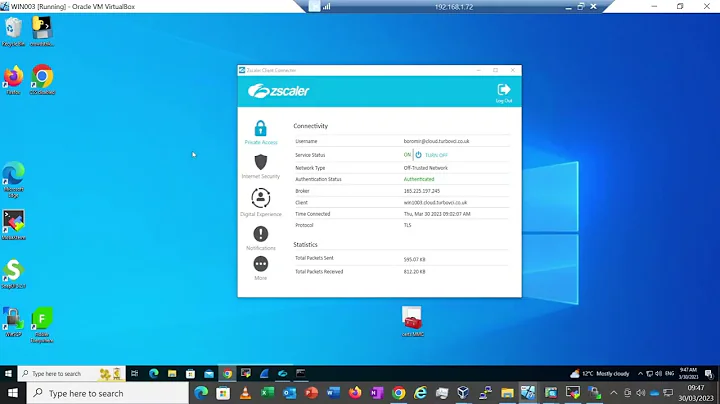
Task: Click the remote session signal strength icon
Action: (326, 6)
